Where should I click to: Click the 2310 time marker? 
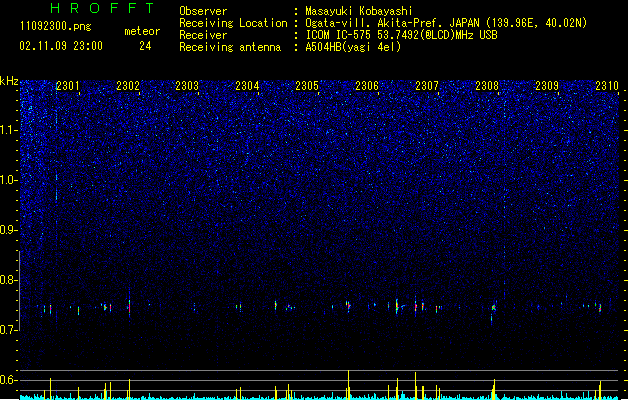[x=607, y=86]
